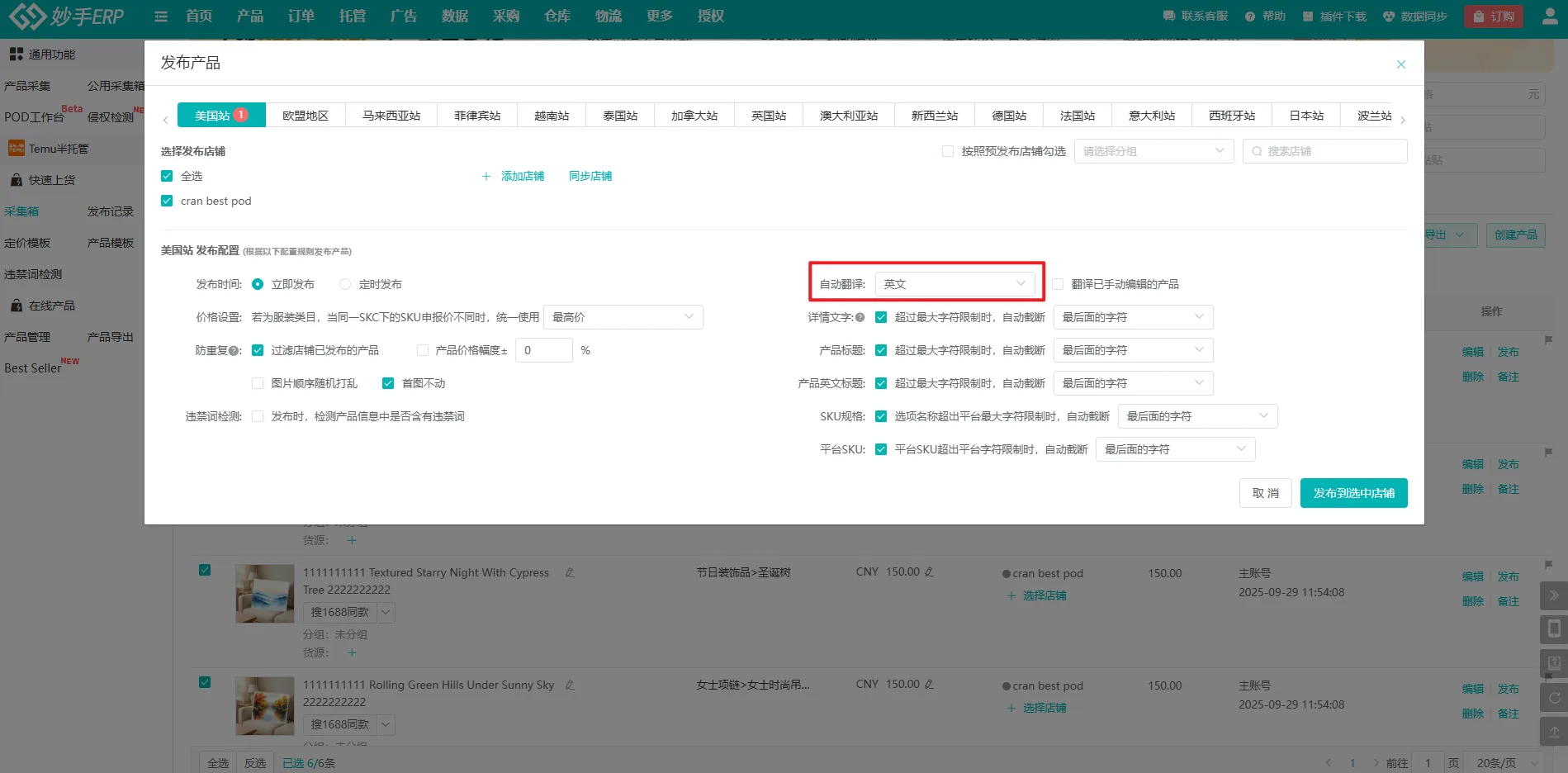
Task: Switch to the 日本站 tab
Action: 1306,116
